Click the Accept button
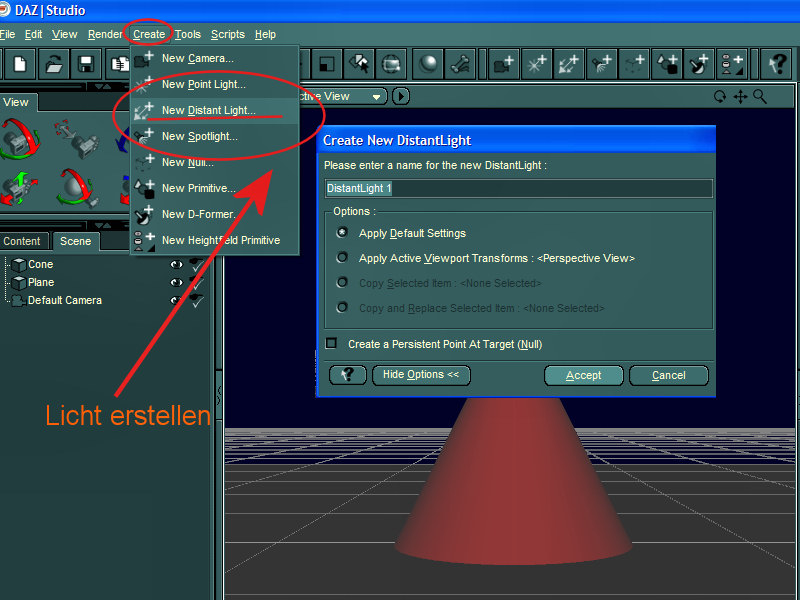The width and height of the screenshot is (800, 600). (583, 376)
